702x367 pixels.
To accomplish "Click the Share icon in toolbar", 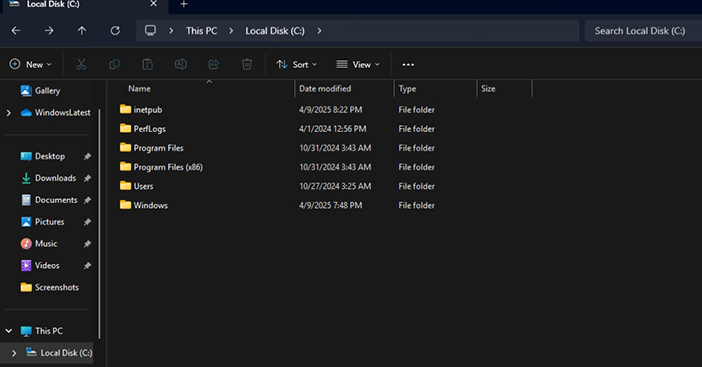I will 214,64.
